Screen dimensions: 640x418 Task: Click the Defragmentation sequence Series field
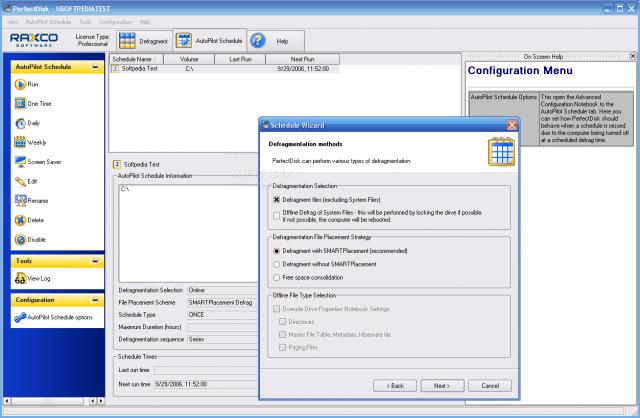pyautogui.click(x=223, y=339)
